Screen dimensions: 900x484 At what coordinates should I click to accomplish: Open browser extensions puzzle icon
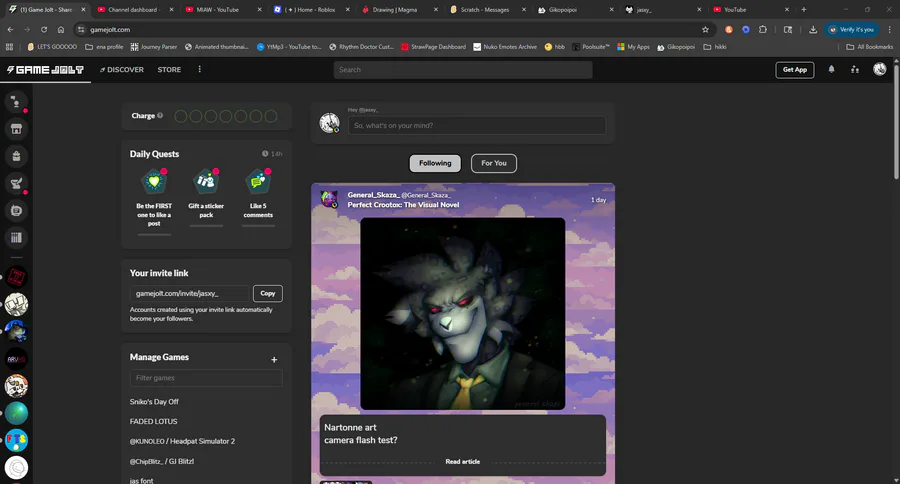click(x=763, y=29)
